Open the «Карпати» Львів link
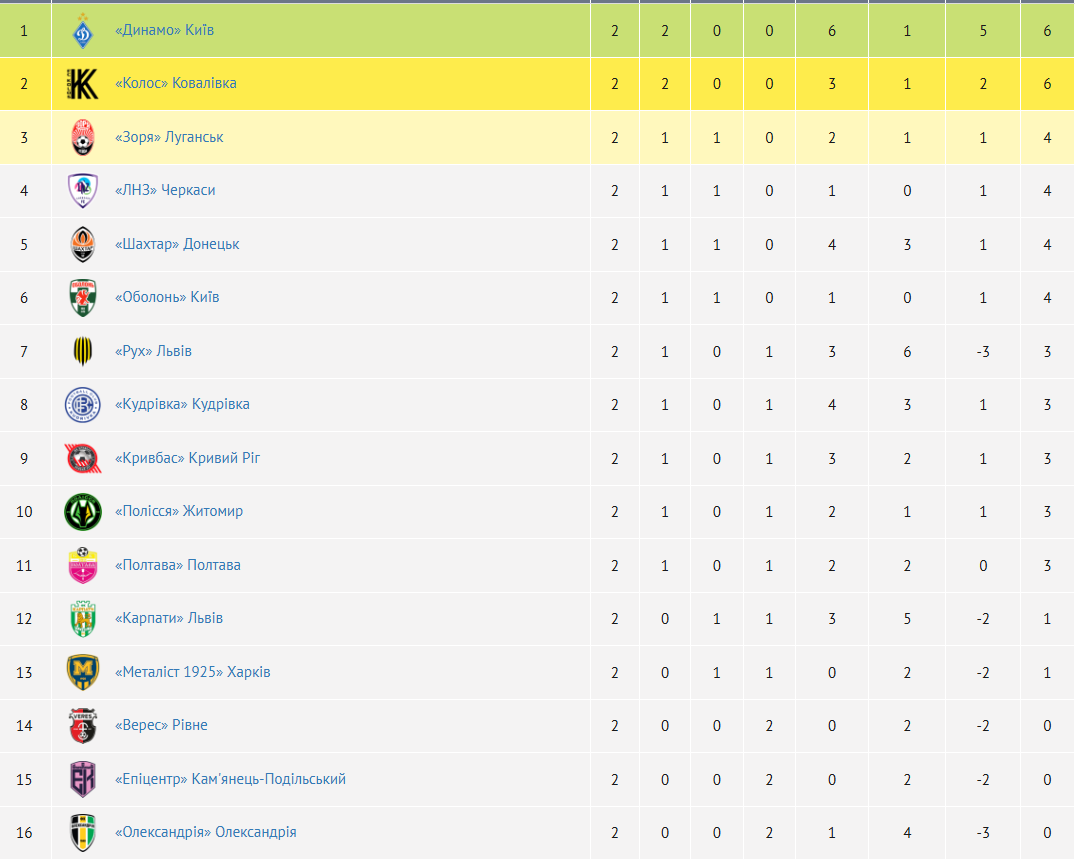This screenshot has height=865, width=1078. coord(169,618)
